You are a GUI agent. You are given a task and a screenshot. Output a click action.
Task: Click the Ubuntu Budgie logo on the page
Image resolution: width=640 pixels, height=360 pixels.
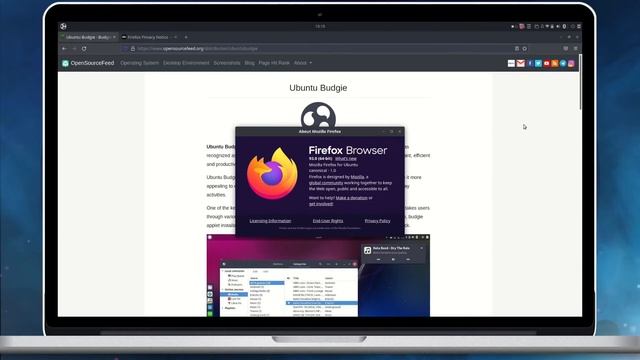pos(318,116)
